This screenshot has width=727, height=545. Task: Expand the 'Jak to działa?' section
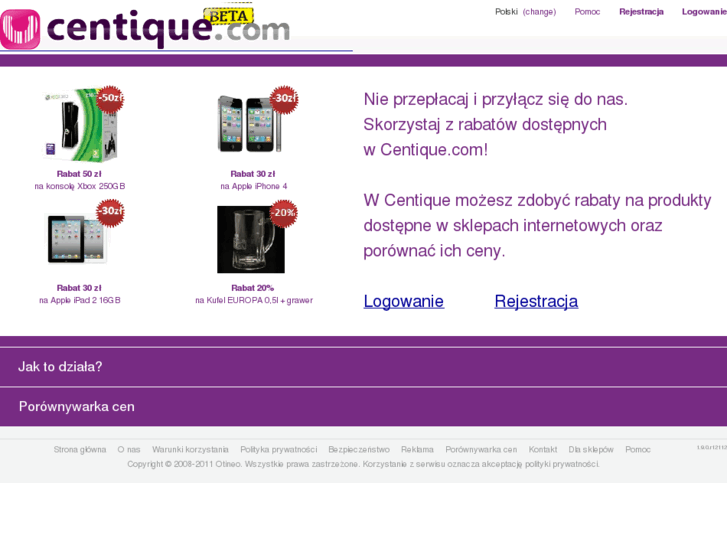pyautogui.click(x=364, y=367)
